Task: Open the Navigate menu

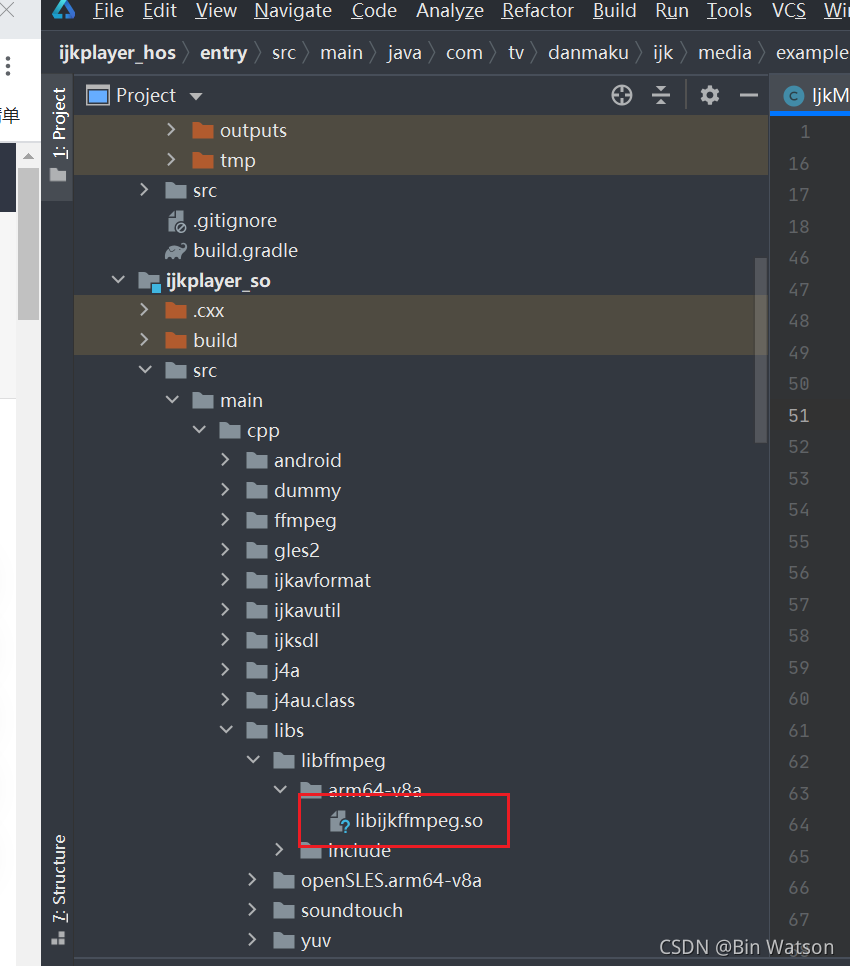Action: (293, 10)
